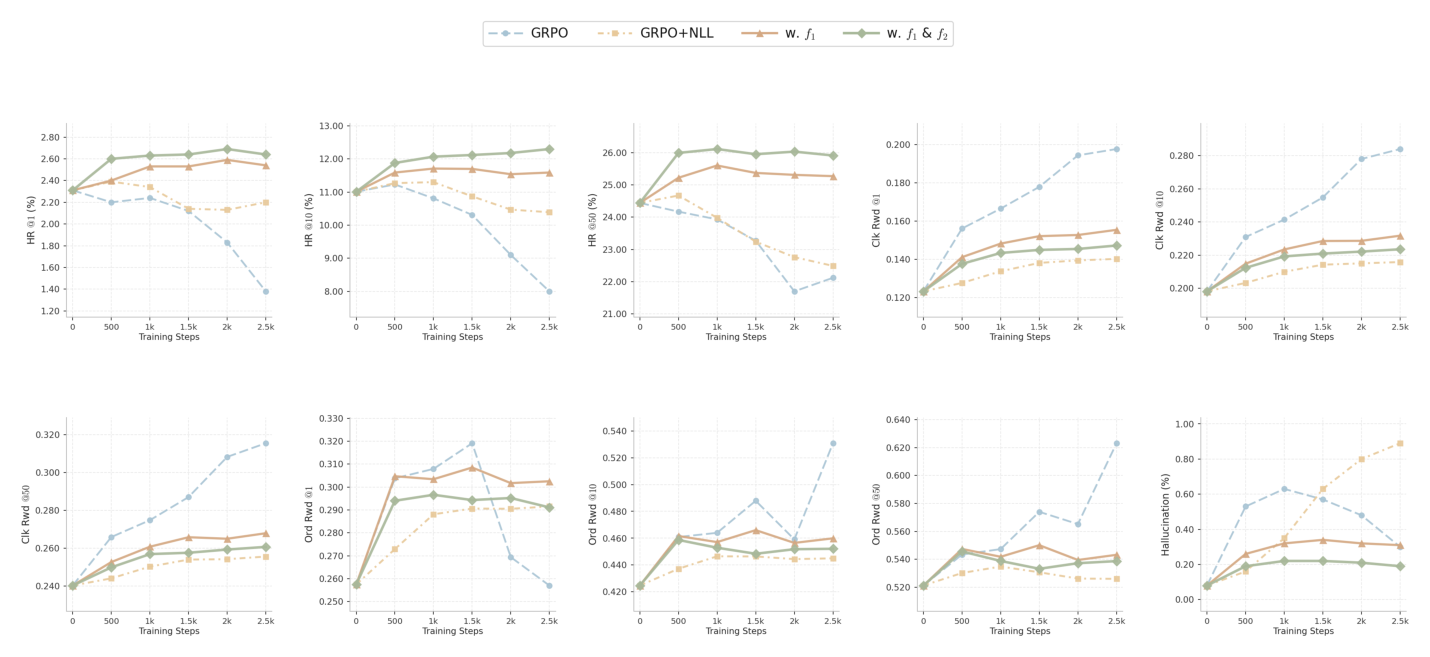Click GRPO's 2k low point in HR @50 chart
This screenshot has width=1430, height=657.
click(x=794, y=291)
